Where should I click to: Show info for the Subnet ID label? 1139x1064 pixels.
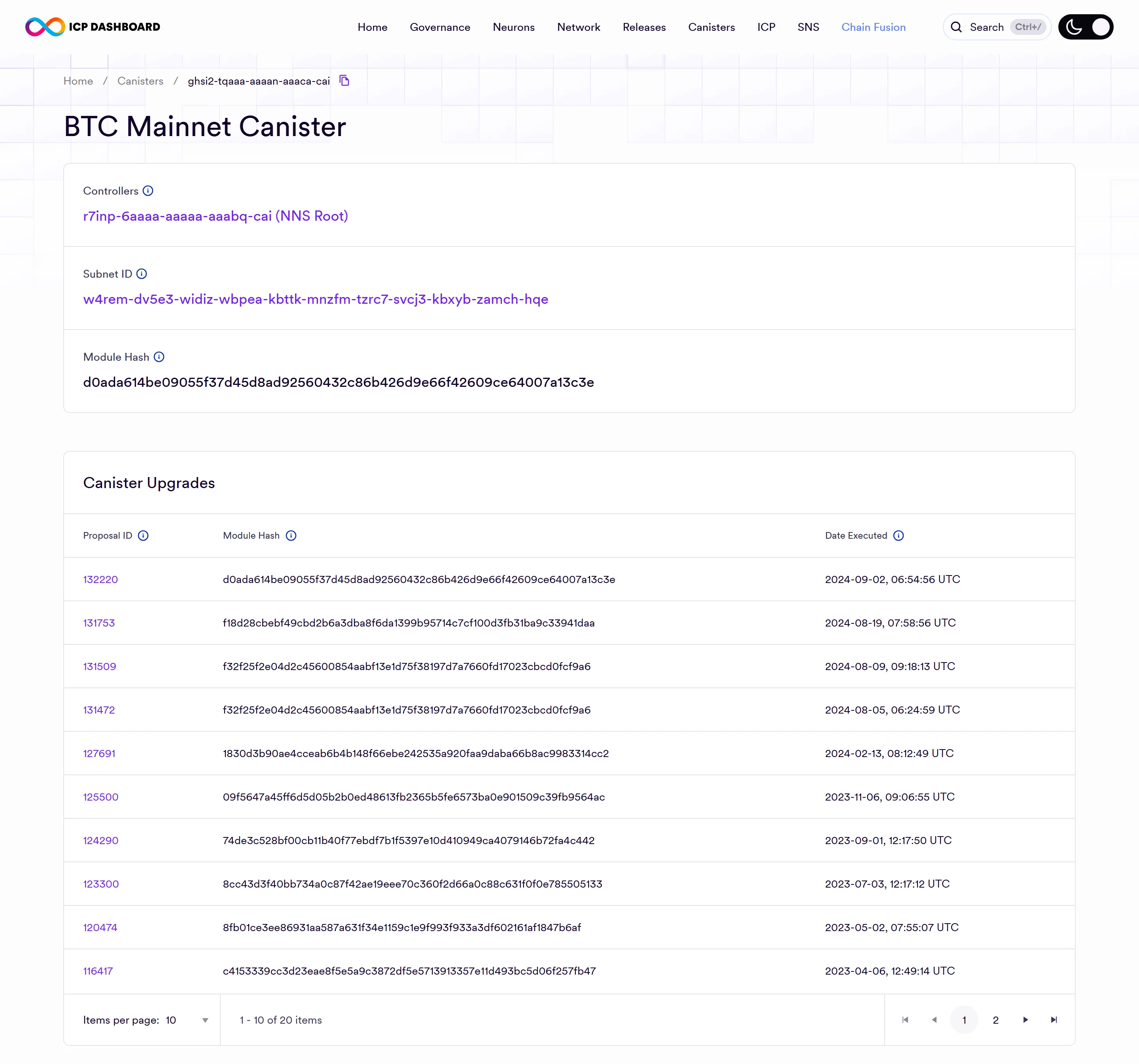[x=142, y=274]
